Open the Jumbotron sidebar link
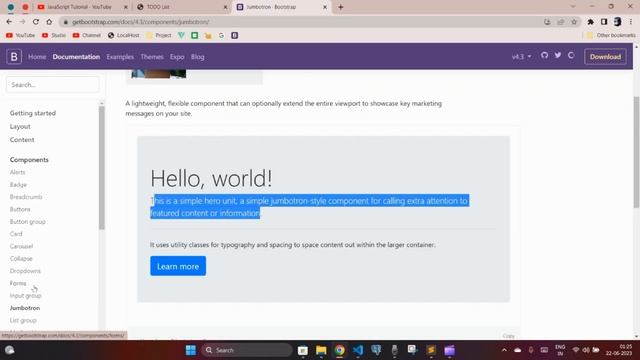Screen dimensions: 640x360 (25, 308)
